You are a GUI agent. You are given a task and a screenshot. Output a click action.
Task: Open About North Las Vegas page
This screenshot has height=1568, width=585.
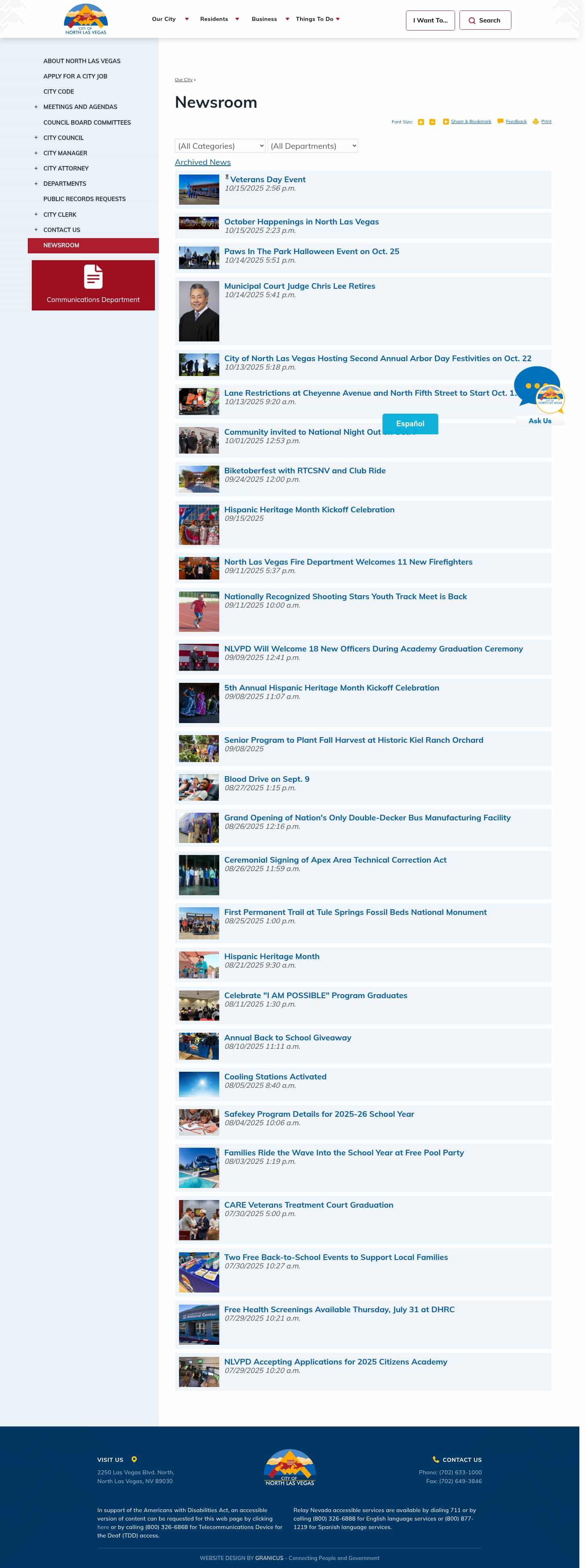82,61
